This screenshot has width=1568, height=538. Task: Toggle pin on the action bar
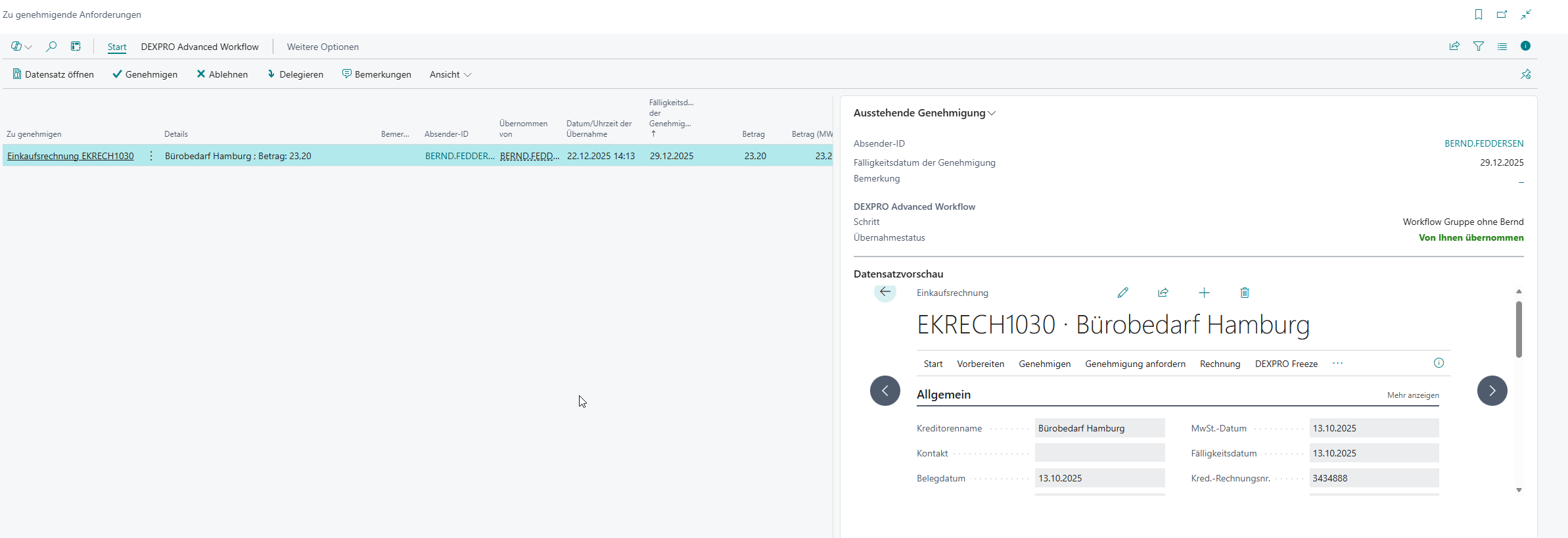(x=1526, y=74)
